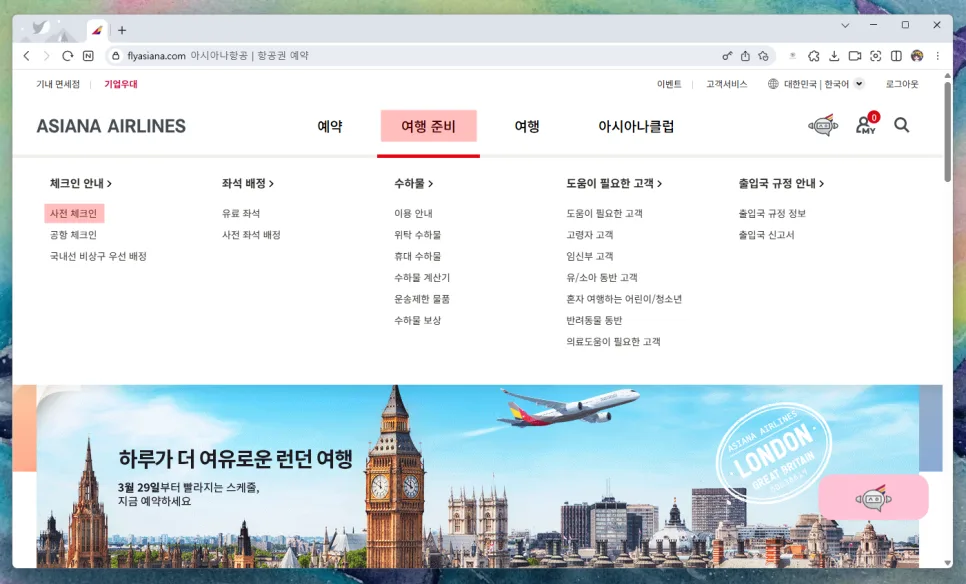Click the video camera toolbar icon
Image resolution: width=966 pixels, height=584 pixels.
(x=854, y=55)
